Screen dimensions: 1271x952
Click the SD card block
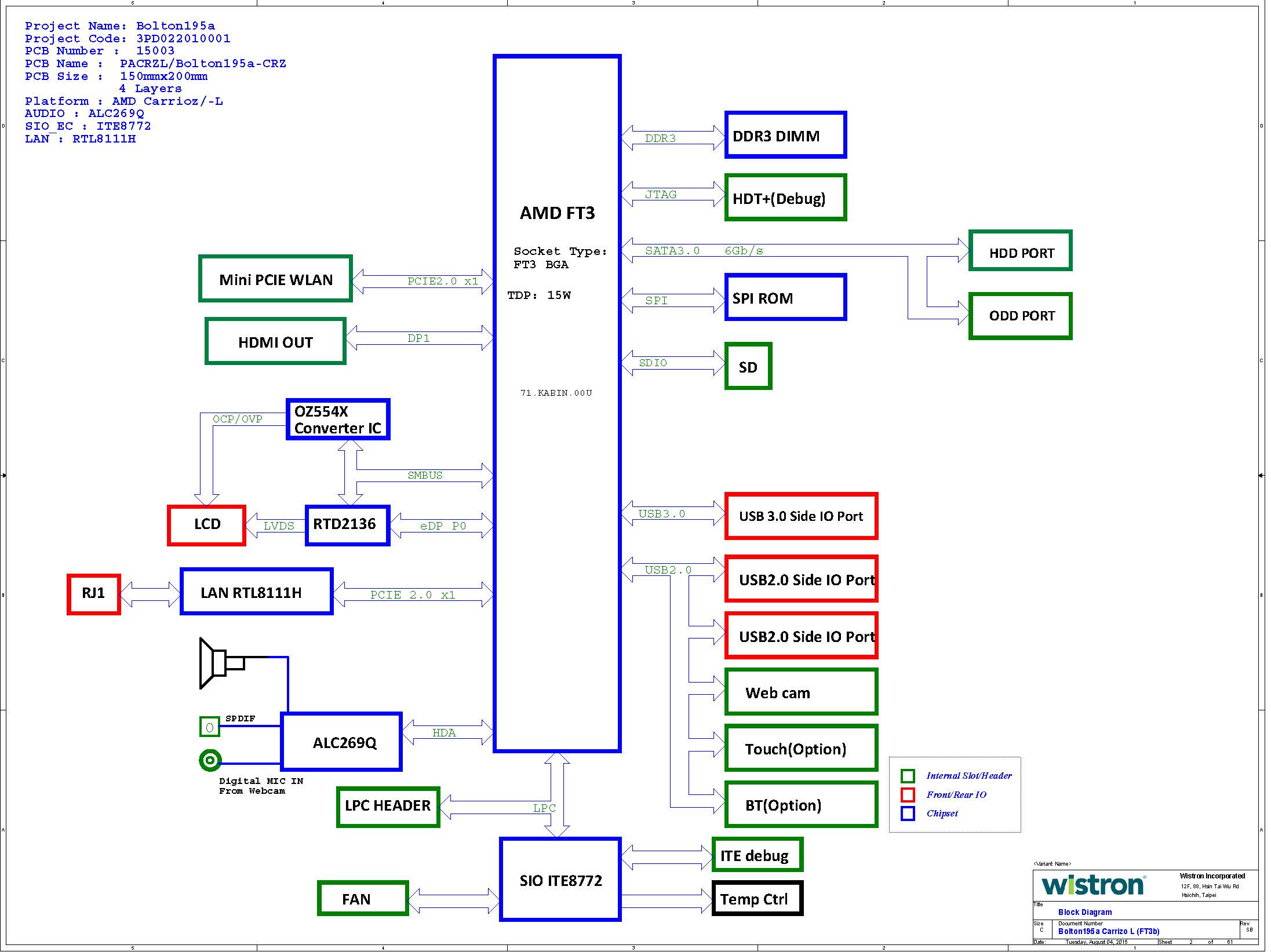point(748,366)
